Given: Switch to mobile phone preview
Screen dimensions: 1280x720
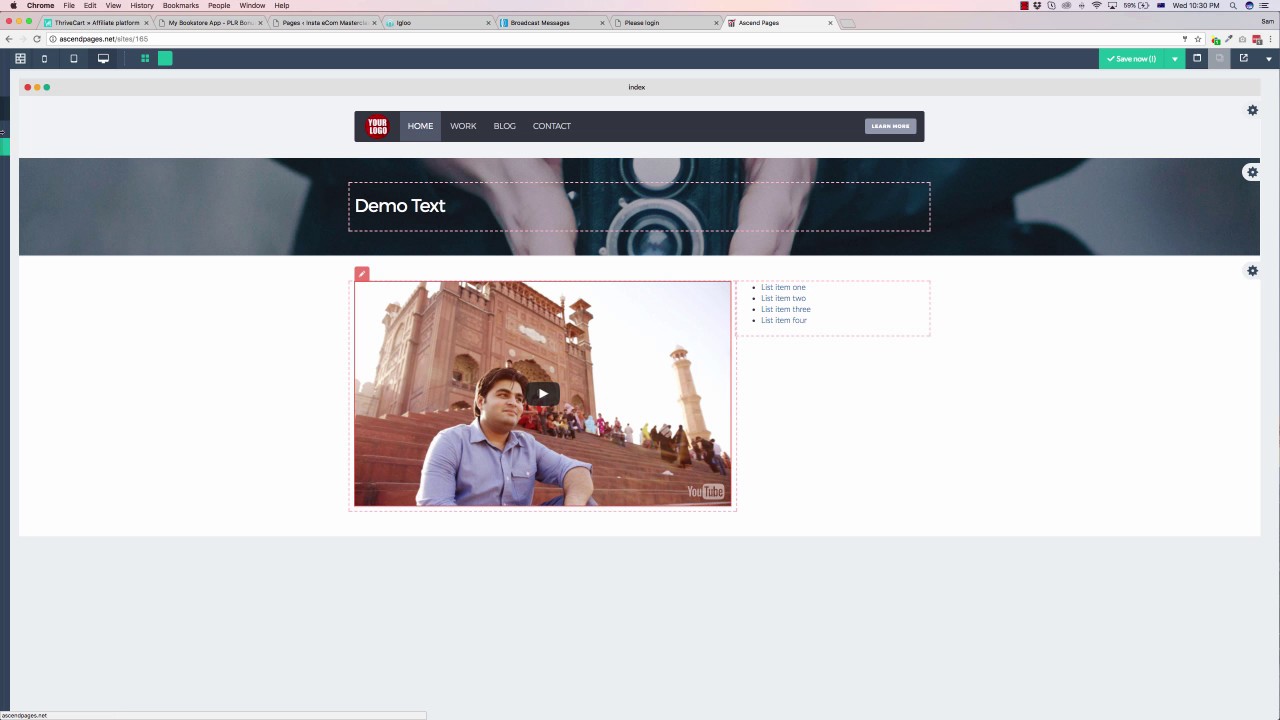Looking at the screenshot, I should click(x=44, y=59).
